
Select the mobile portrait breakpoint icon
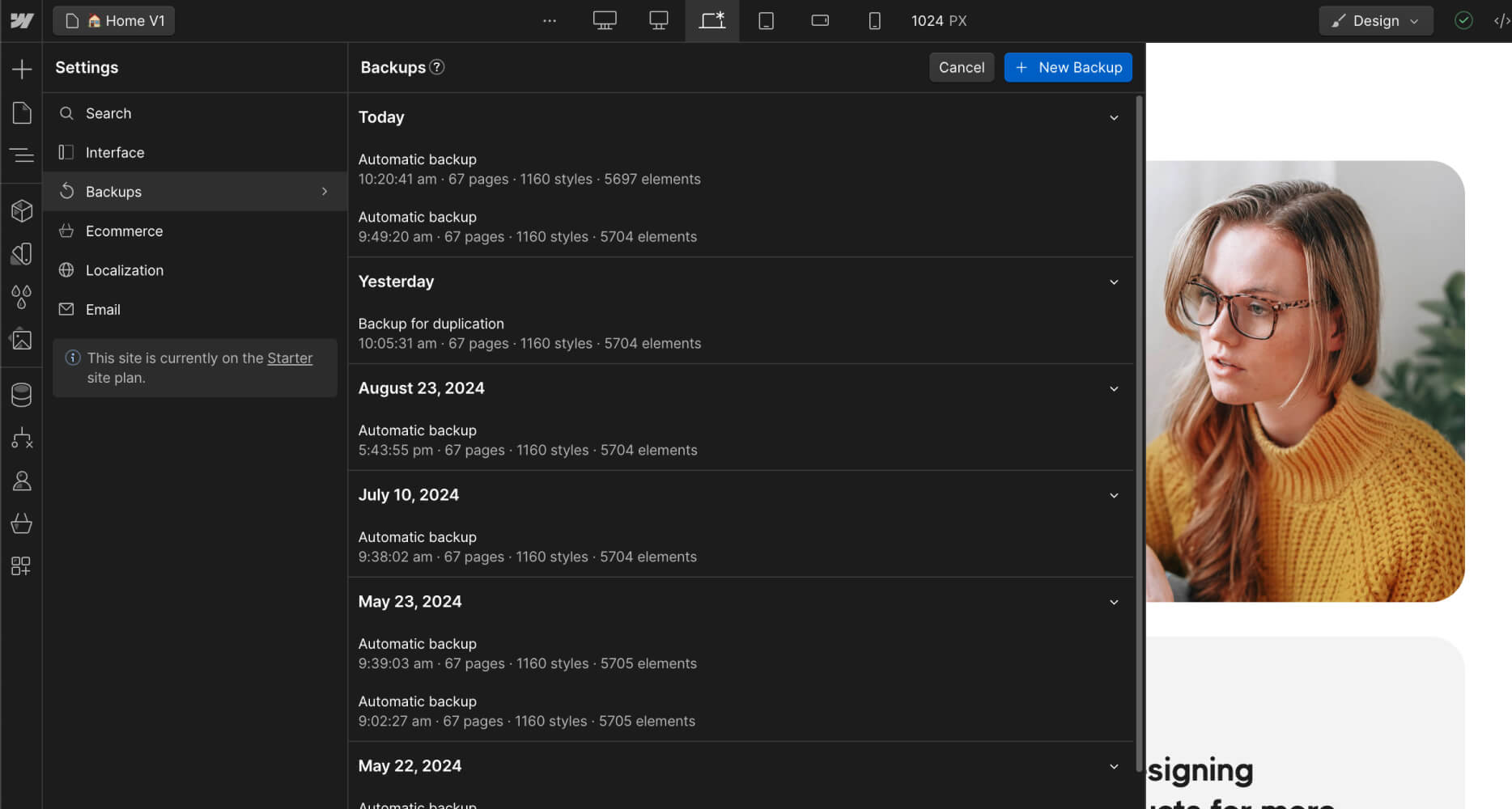click(874, 20)
